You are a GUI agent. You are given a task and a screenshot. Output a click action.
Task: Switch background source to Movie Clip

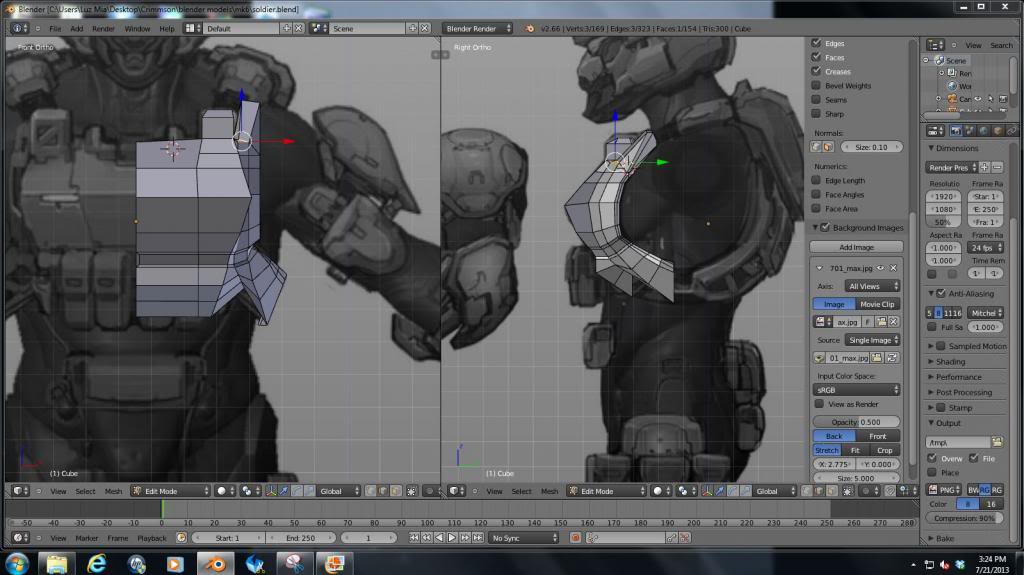[x=878, y=304]
